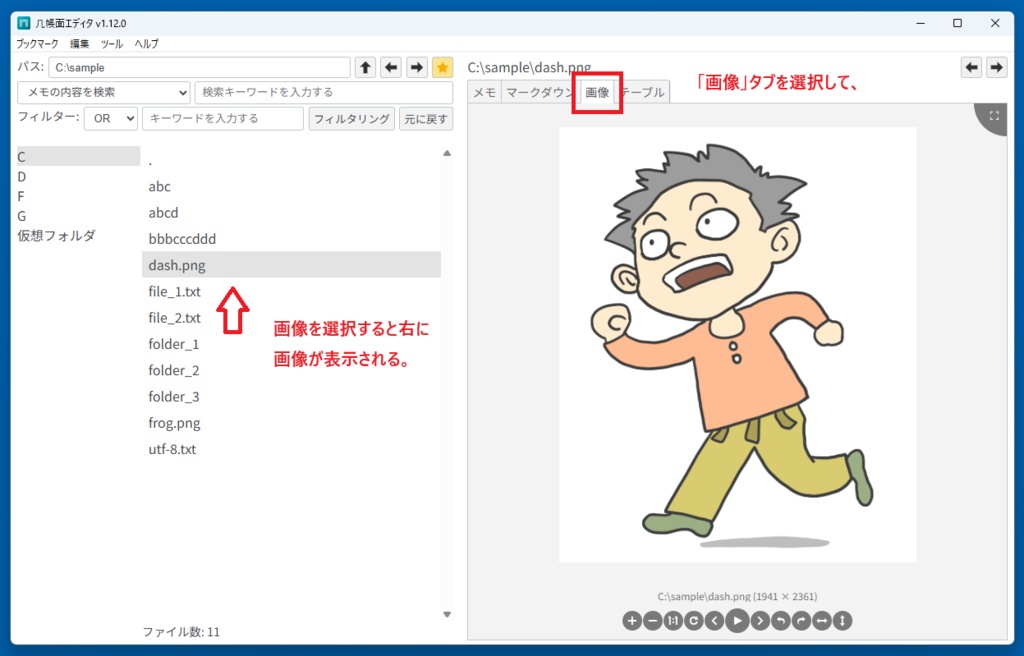Reset the image view with reload icon
Screen dimensions: 1024x656
point(694,621)
